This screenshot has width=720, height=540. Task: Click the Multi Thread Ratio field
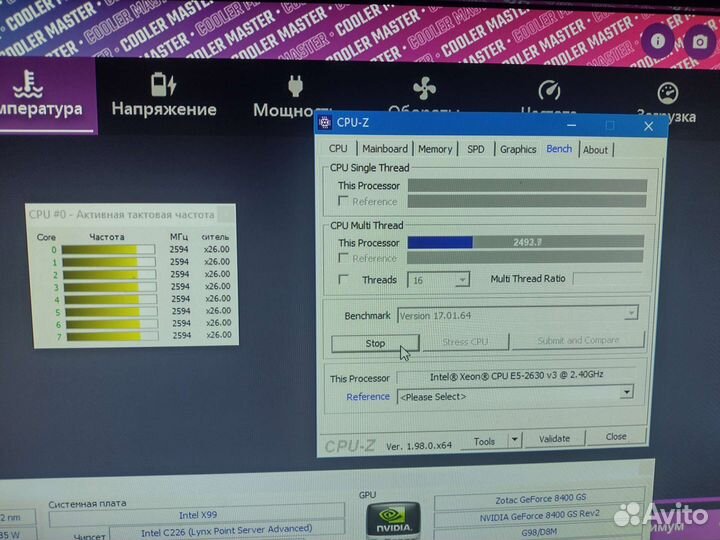tap(609, 278)
